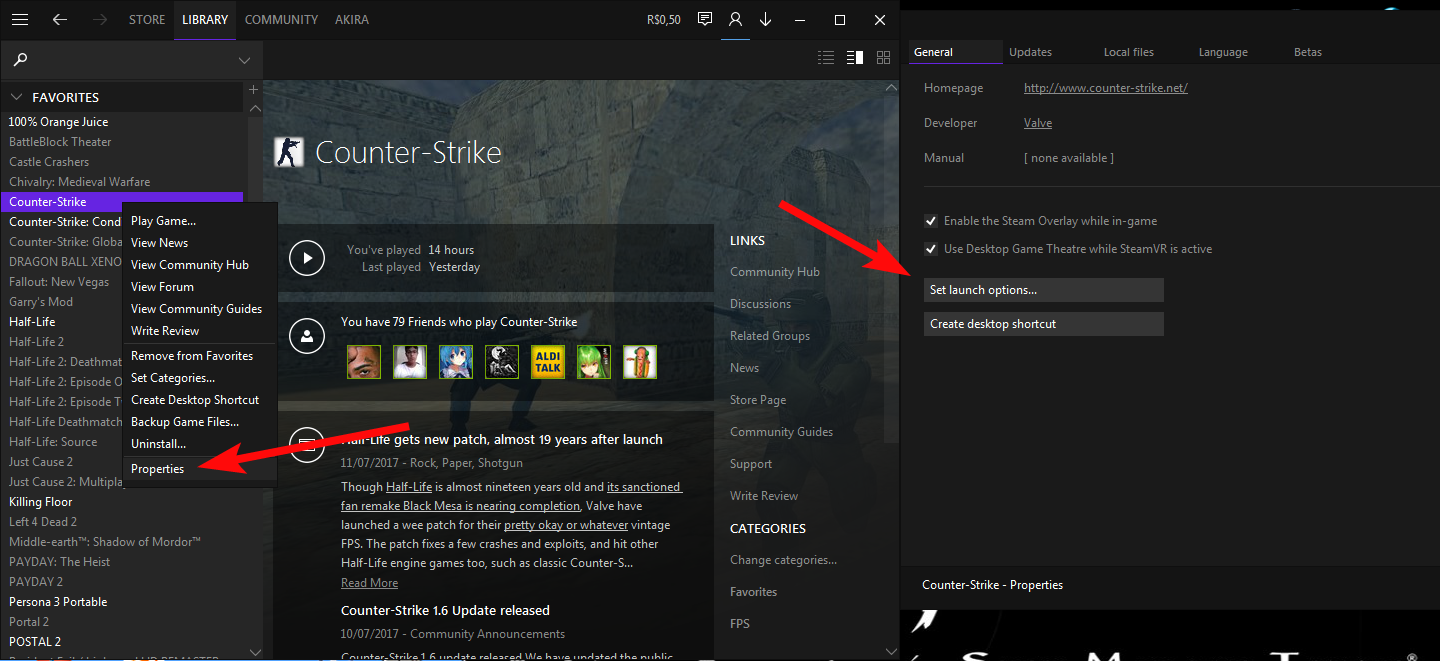1440x661 pixels.
Task: Select Persona 3 Portable in library list
Action: [58, 602]
